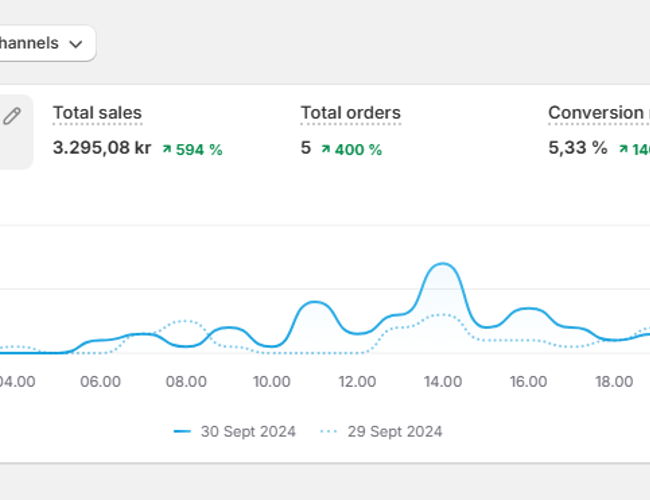Toggle the 29 Sept 2024 legend label
650x500 pixels.
click(x=394, y=432)
